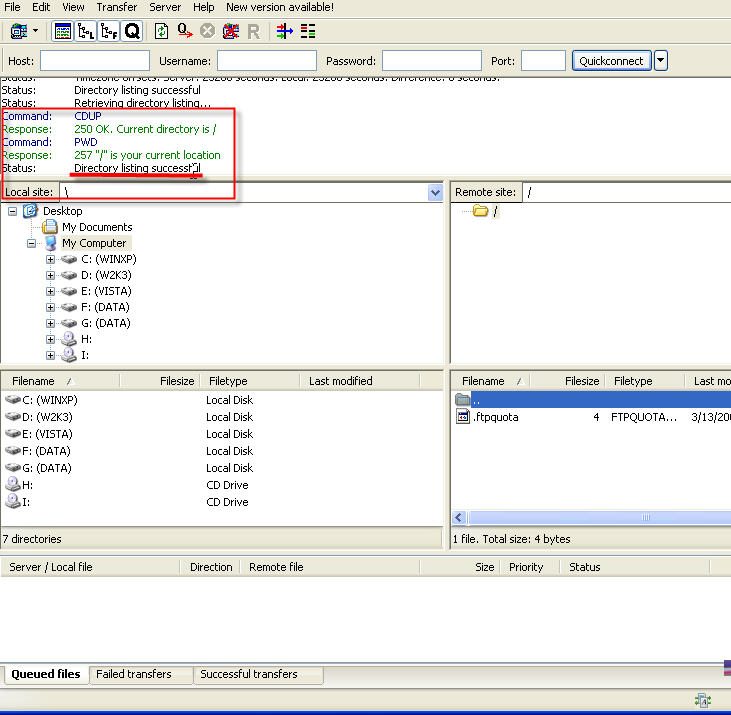Click the Quickconnect button
The width and height of the screenshot is (731, 715).
611,61
